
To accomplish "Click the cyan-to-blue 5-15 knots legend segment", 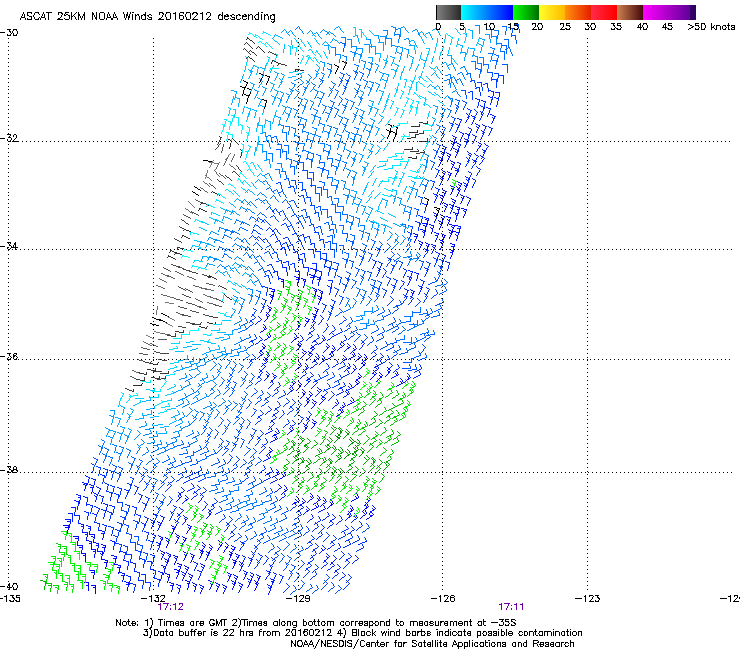I will click(x=487, y=12).
